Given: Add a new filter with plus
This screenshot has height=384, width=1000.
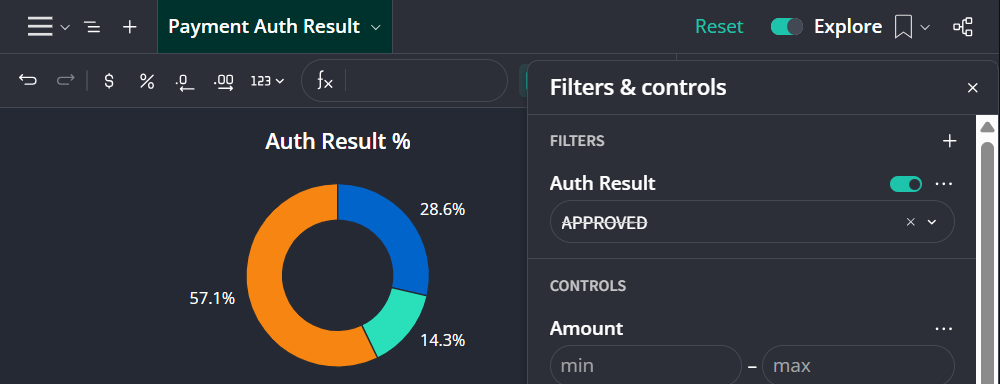Looking at the screenshot, I should (x=950, y=141).
